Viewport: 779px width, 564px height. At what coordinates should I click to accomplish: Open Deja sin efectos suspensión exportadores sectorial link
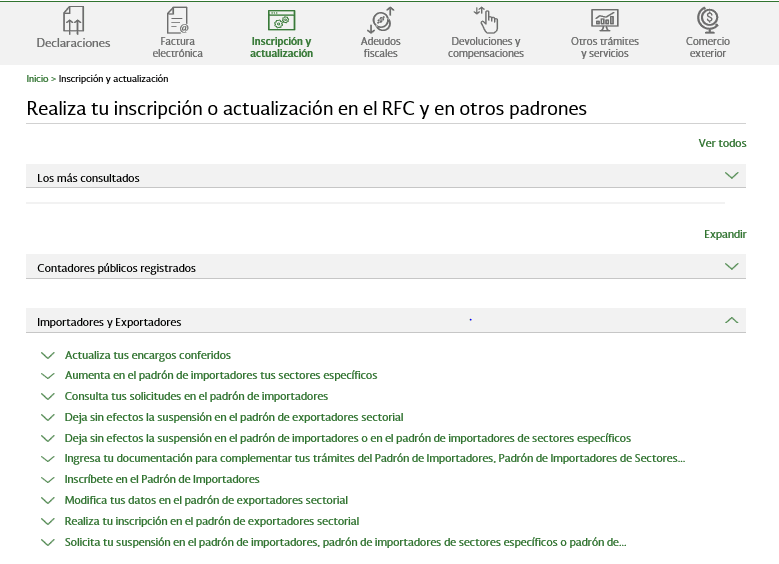(x=234, y=417)
